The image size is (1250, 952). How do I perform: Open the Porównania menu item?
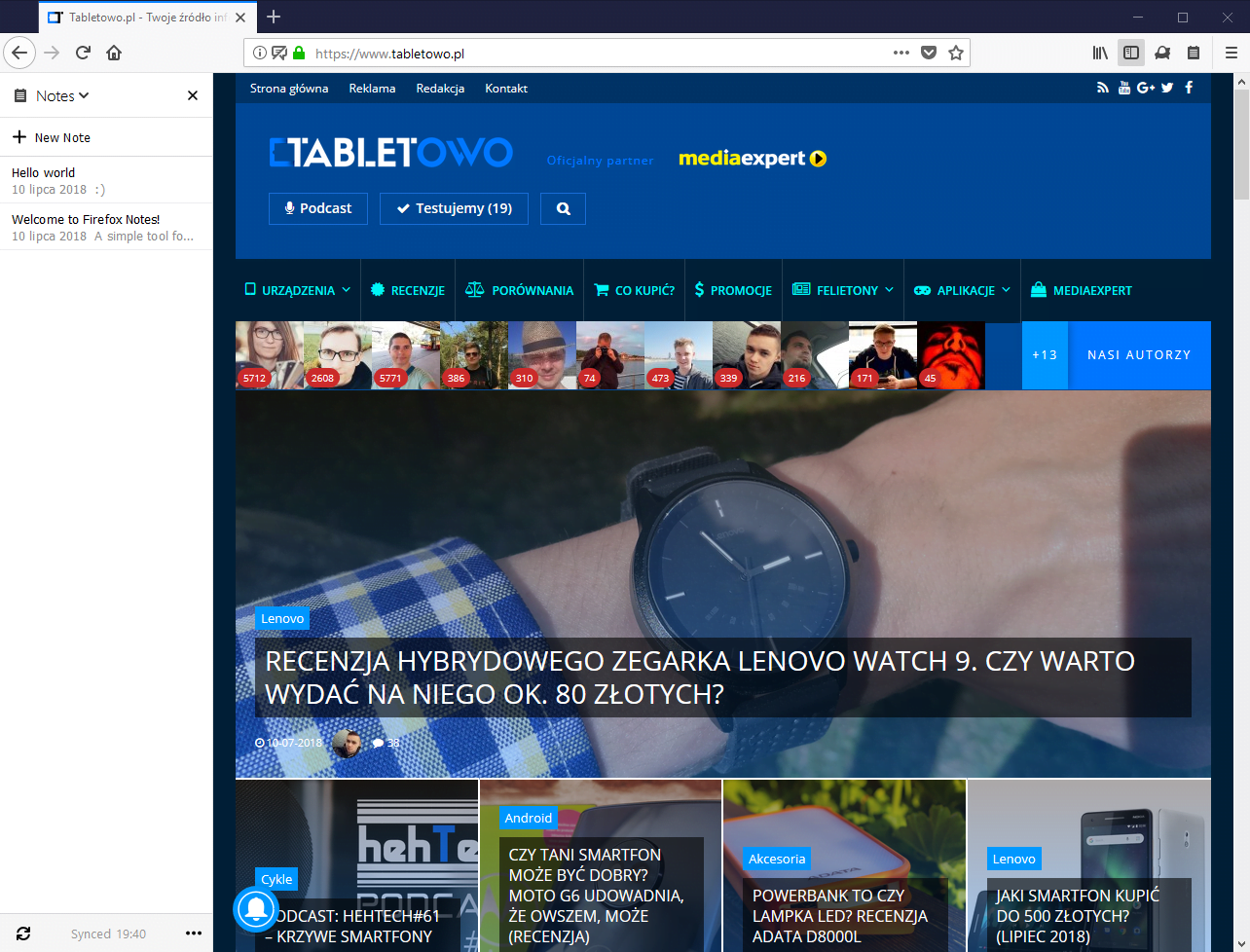520,290
